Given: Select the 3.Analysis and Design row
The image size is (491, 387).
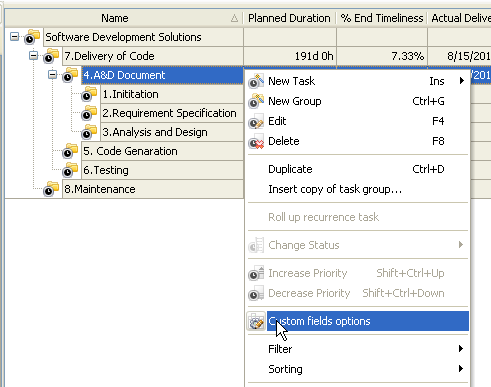Looking at the screenshot, I should click(172, 132).
